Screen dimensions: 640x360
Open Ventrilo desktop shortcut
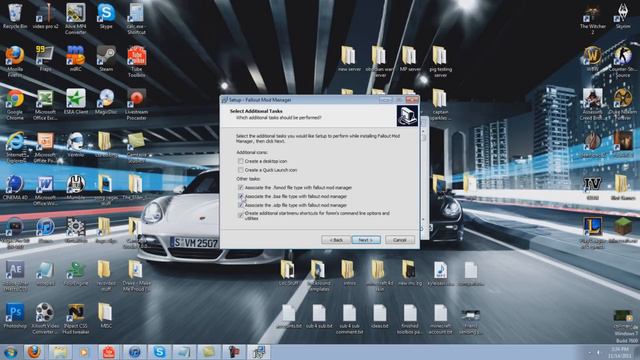(x=76, y=144)
